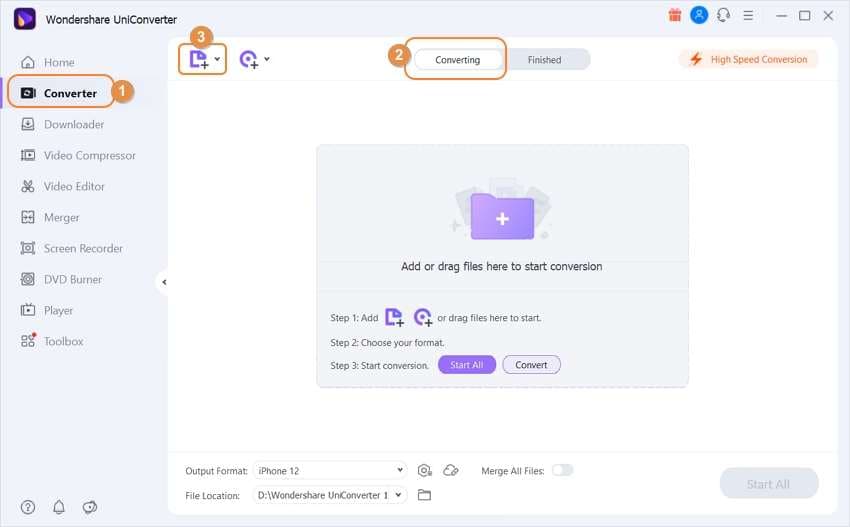The height and width of the screenshot is (527, 850).
Task: Open the Merger tool
Action: tap(50, 217)
